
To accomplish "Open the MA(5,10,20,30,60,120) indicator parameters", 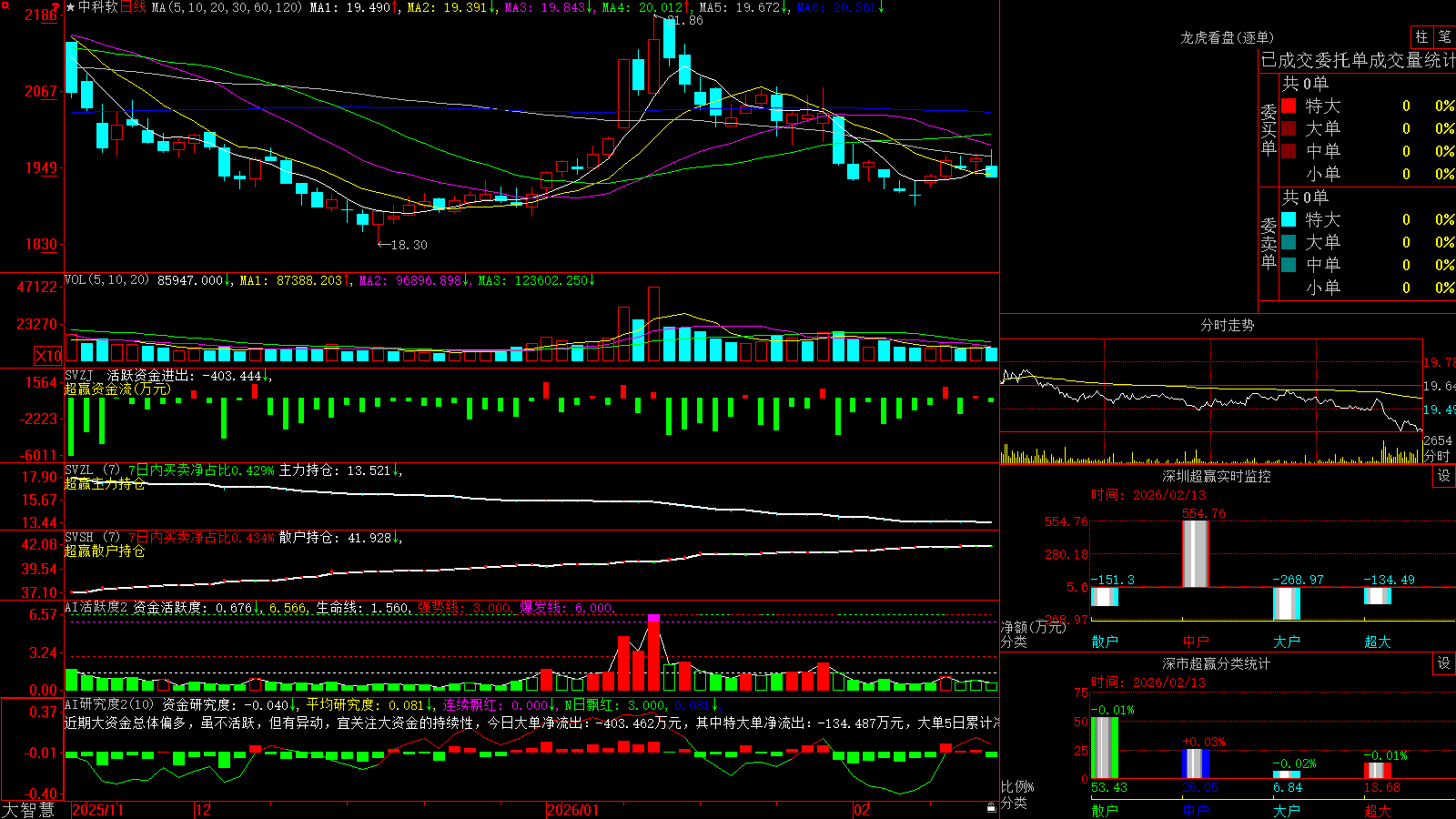I will click(227, 7).
